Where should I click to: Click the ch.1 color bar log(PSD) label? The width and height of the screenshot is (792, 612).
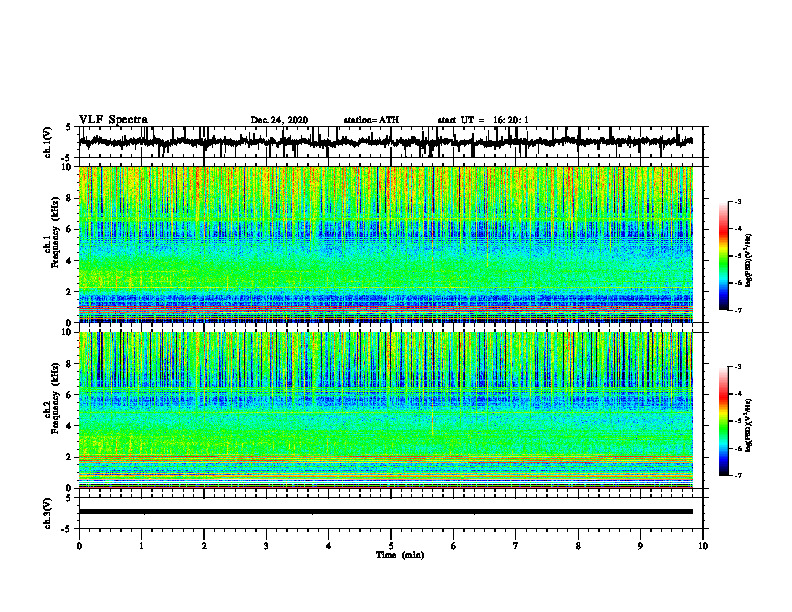click(x=749, y=261)
